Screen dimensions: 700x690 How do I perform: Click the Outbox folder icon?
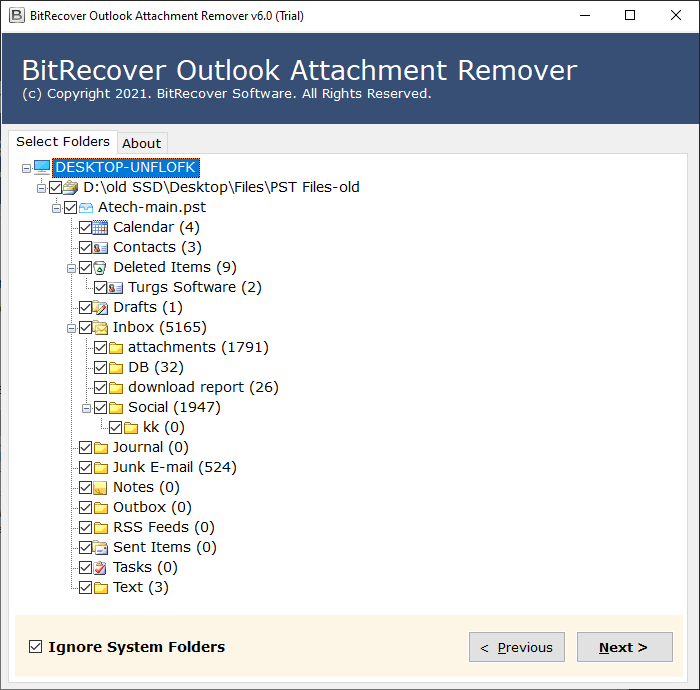pyautogui.click(x=101, y=508)
